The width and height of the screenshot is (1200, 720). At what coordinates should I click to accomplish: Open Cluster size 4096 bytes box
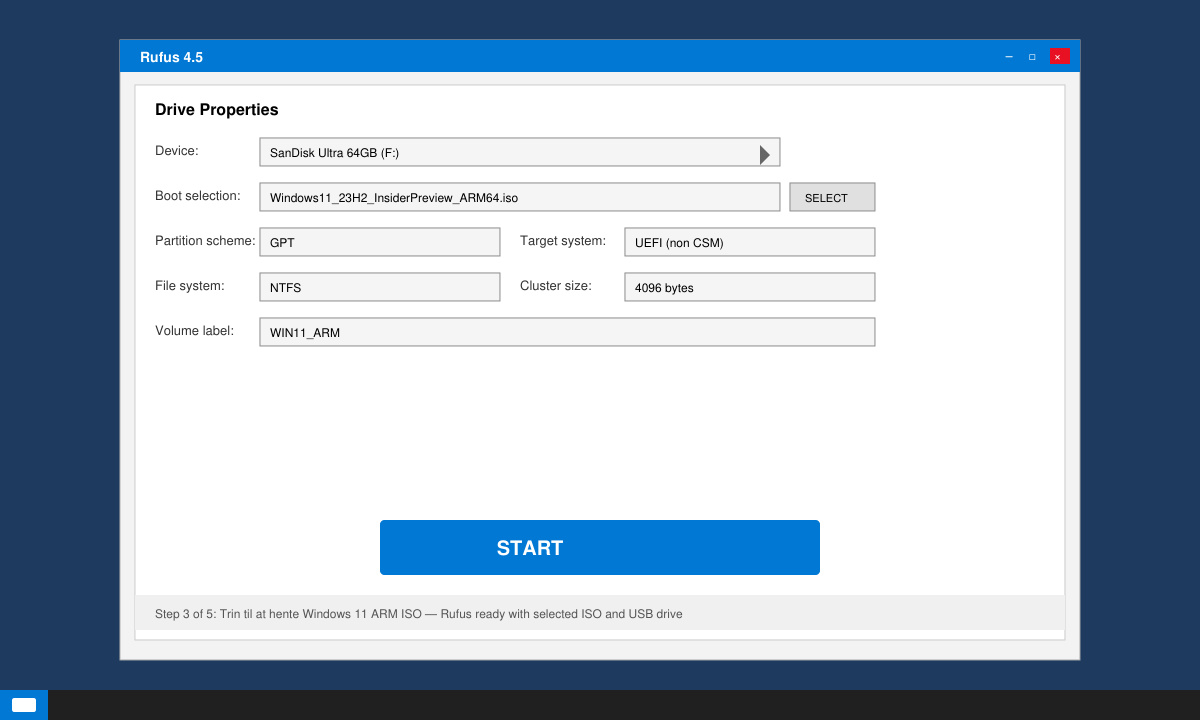(750, 287)
